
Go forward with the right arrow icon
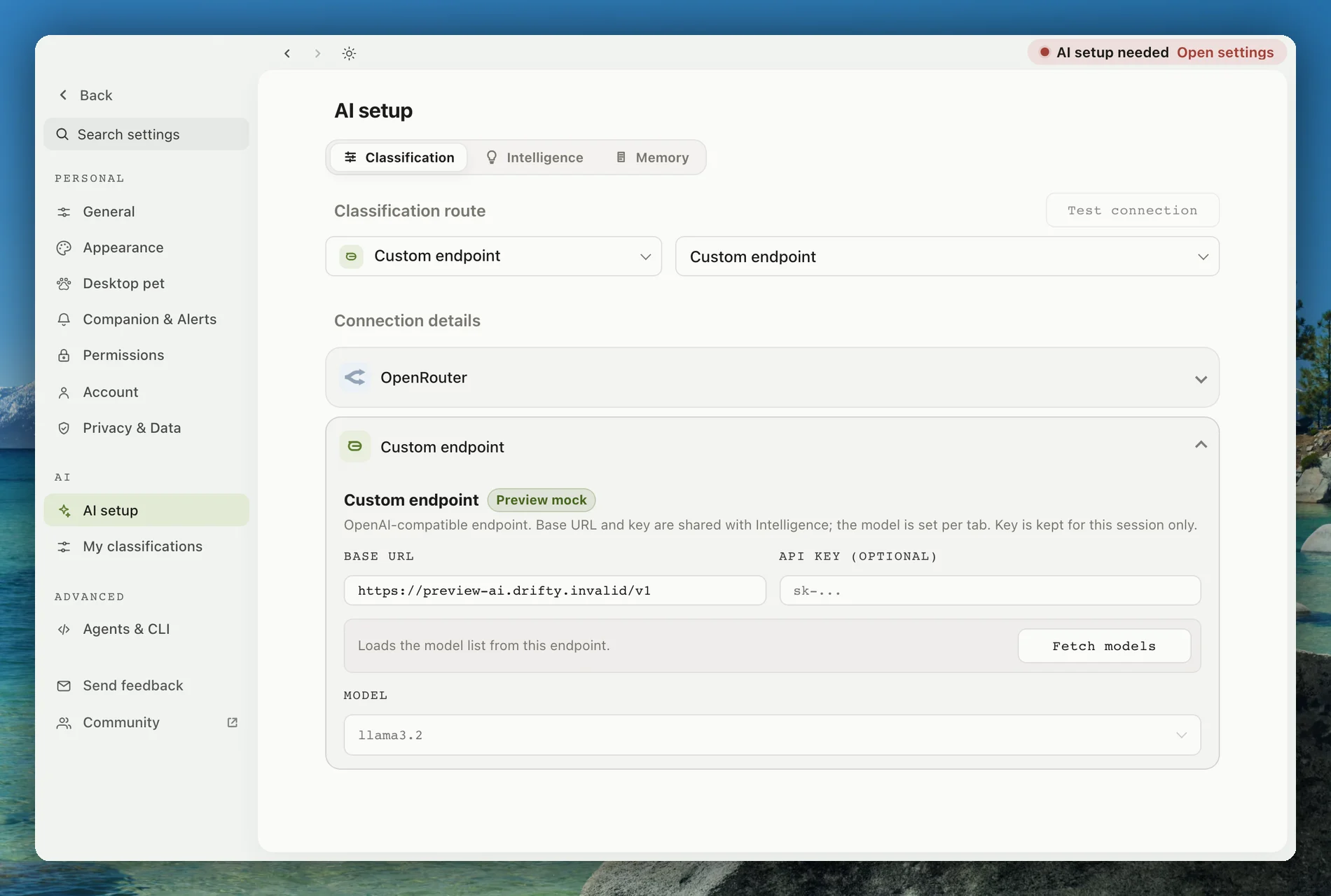click(x=317, y=53)
